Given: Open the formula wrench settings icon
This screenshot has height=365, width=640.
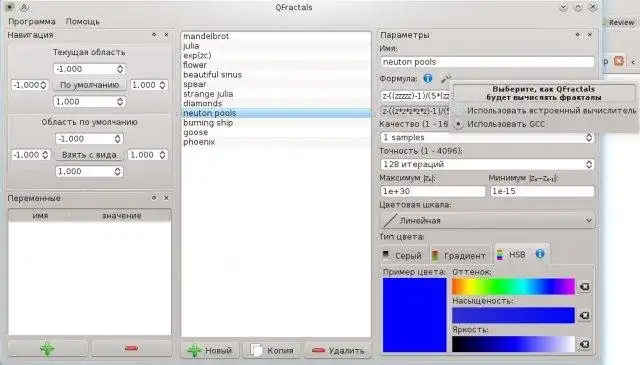Looking at the screenshot, I should [445, 78].
